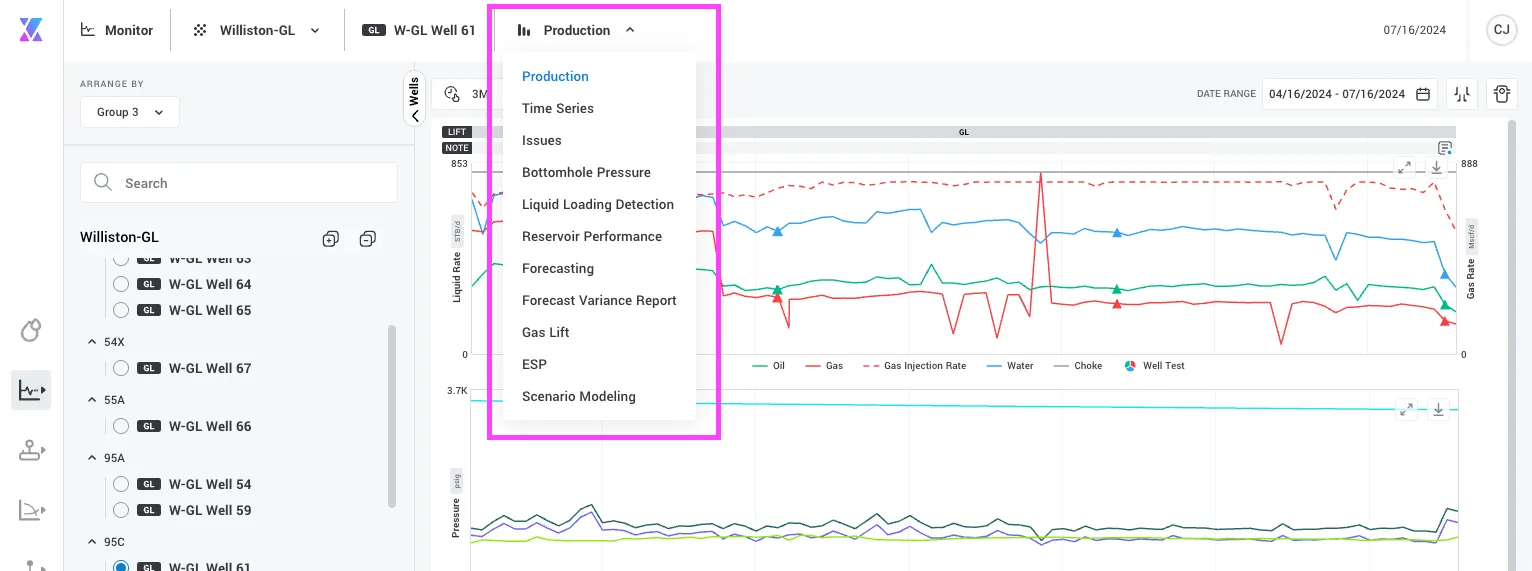Click the app logo in top-left corner
The image size is (1532, 571).
(x=31, y=30)
